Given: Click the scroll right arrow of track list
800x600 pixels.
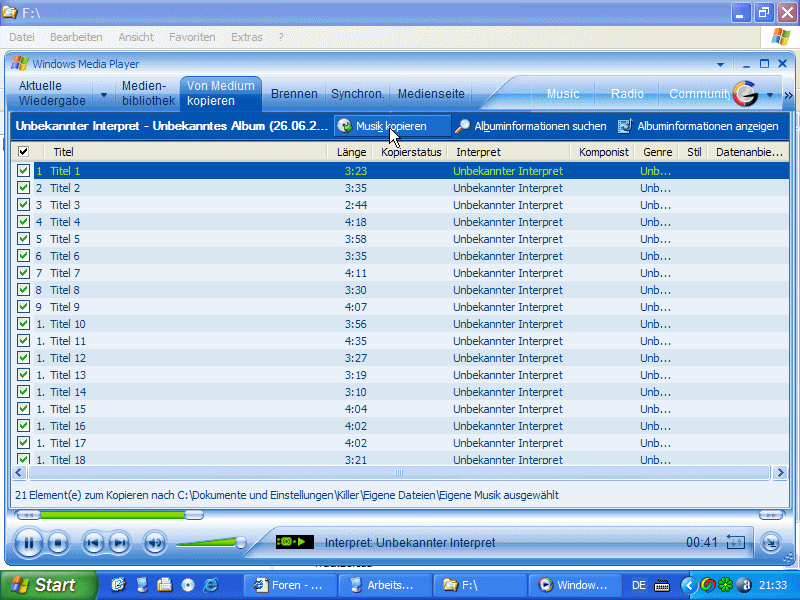Looking at the screenshot, I should point(780,473).
